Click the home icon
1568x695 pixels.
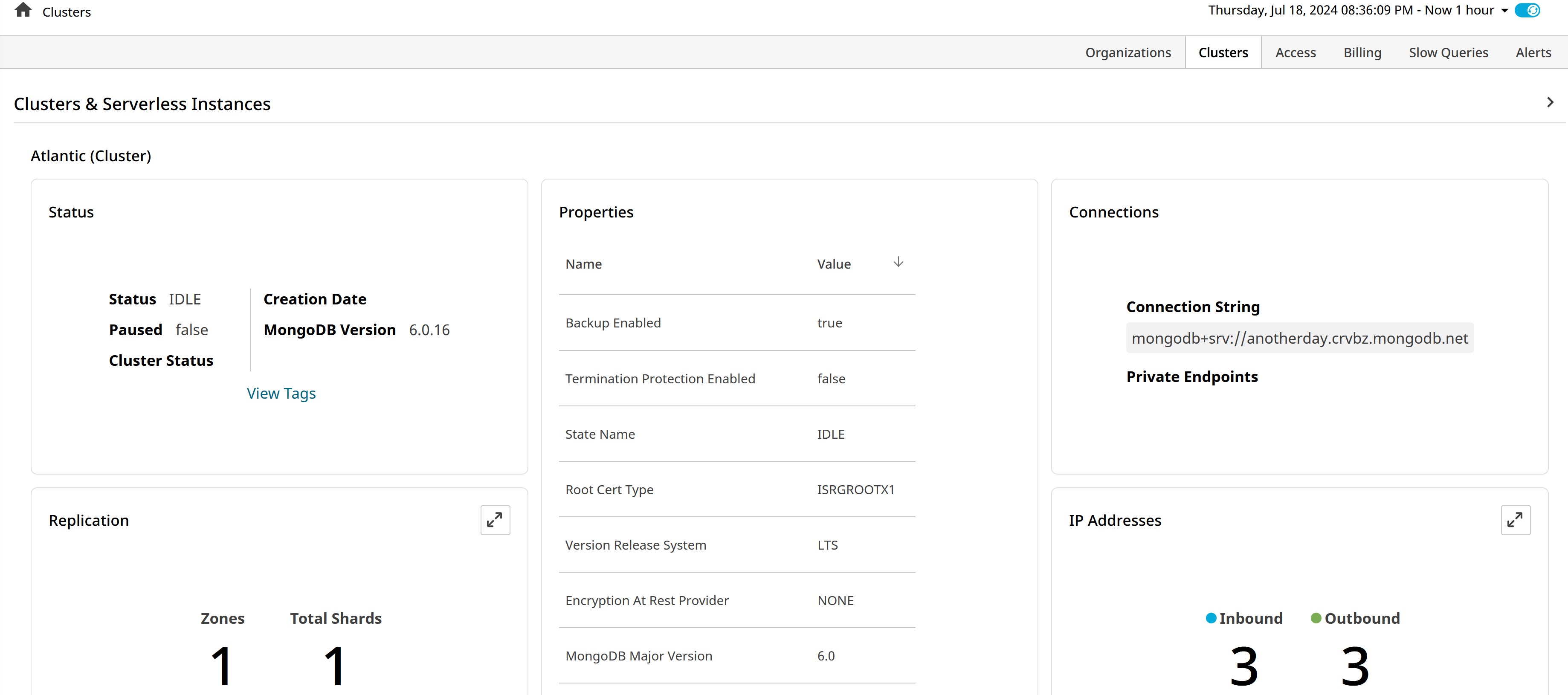coord(23,10)
